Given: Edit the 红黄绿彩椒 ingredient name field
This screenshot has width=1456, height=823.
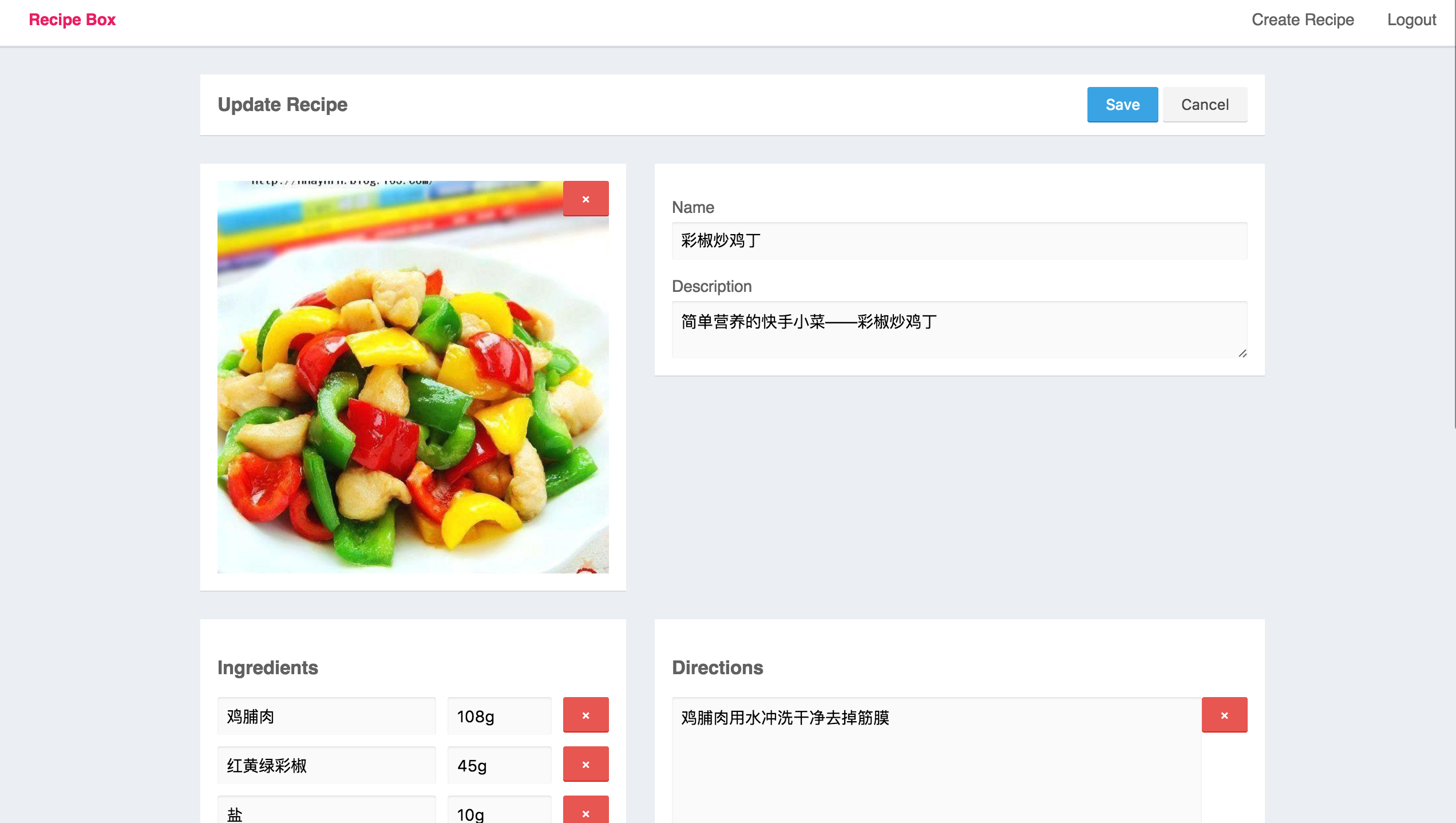Looking at the screenshot, I should pyautogui.click(x=326, y=765).
